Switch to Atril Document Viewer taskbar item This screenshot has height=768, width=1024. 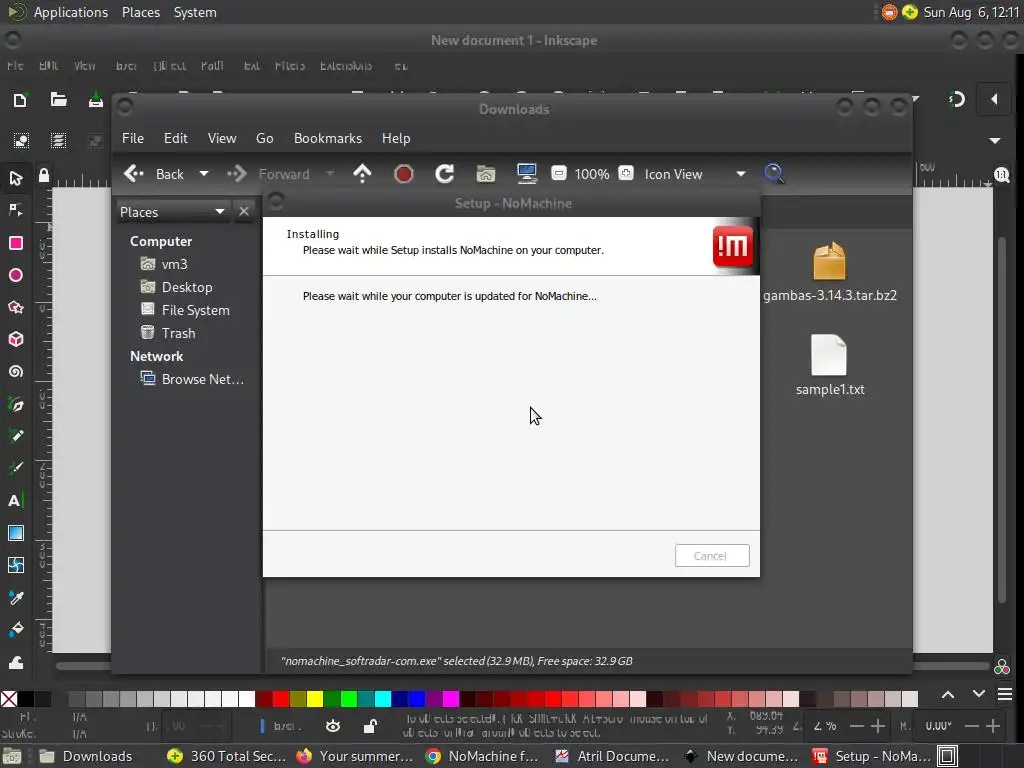[612, 756]
